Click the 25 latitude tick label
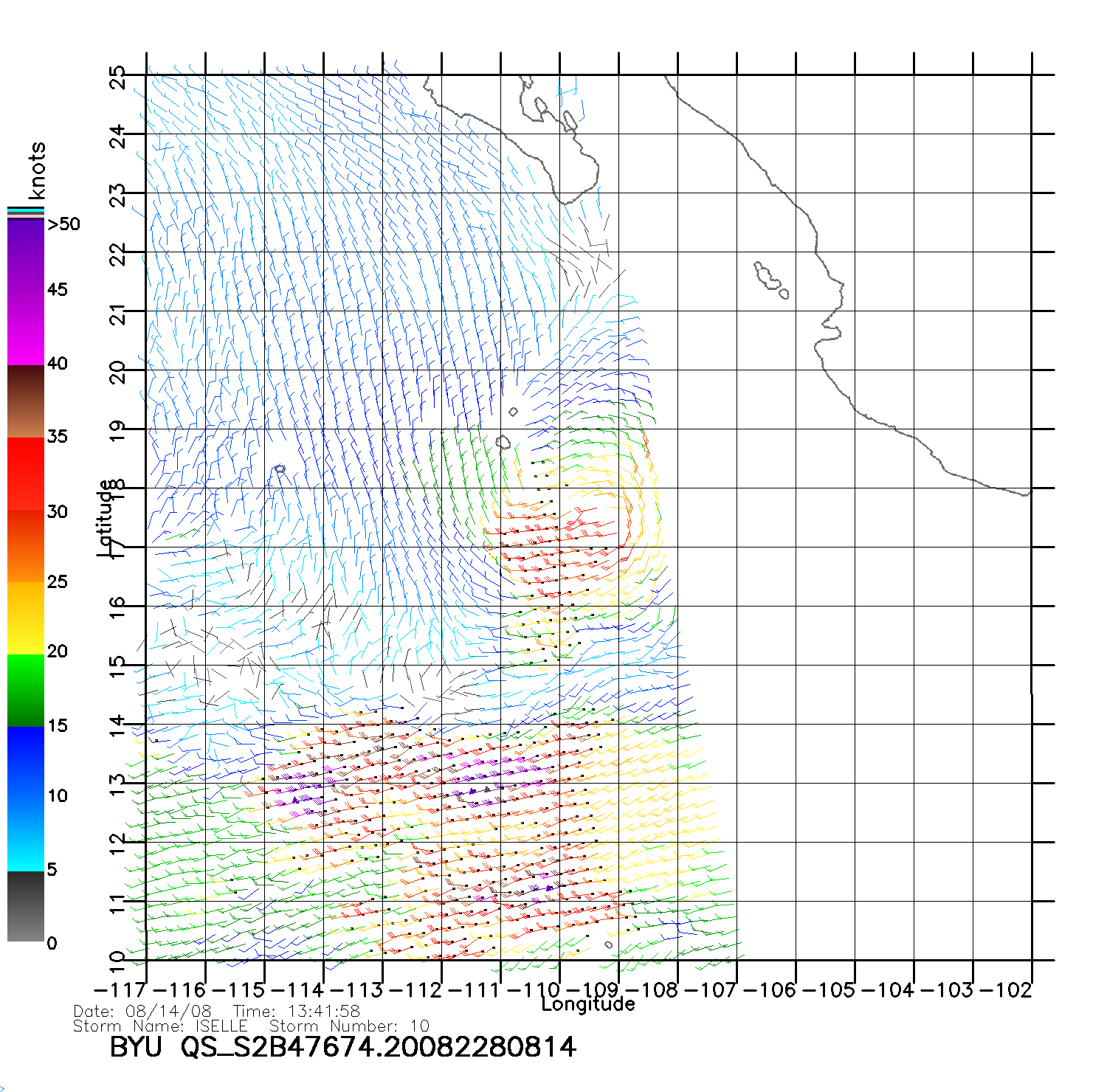 [118, 77]
